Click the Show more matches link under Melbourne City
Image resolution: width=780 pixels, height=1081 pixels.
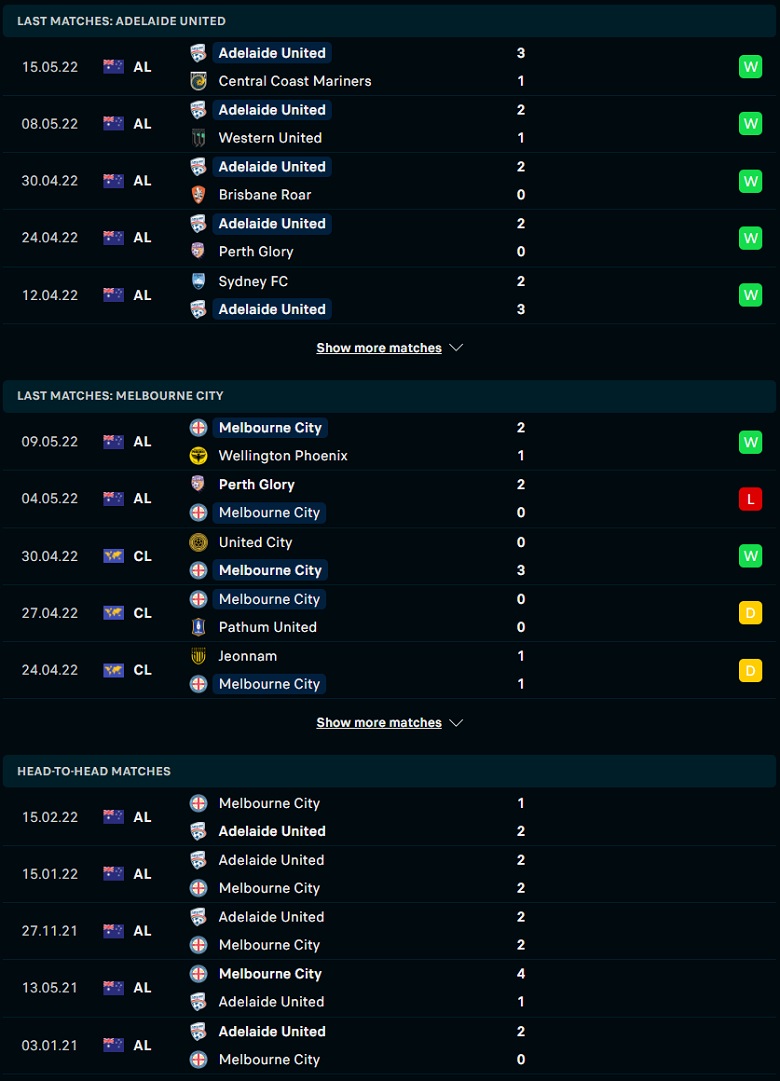[x=379, y=723]
